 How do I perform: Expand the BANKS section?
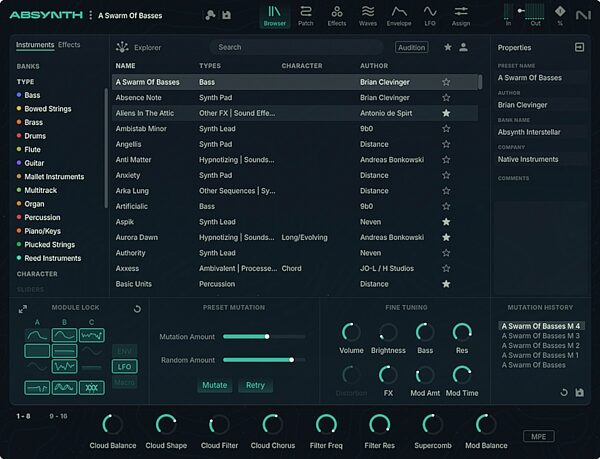click(28, 66)
